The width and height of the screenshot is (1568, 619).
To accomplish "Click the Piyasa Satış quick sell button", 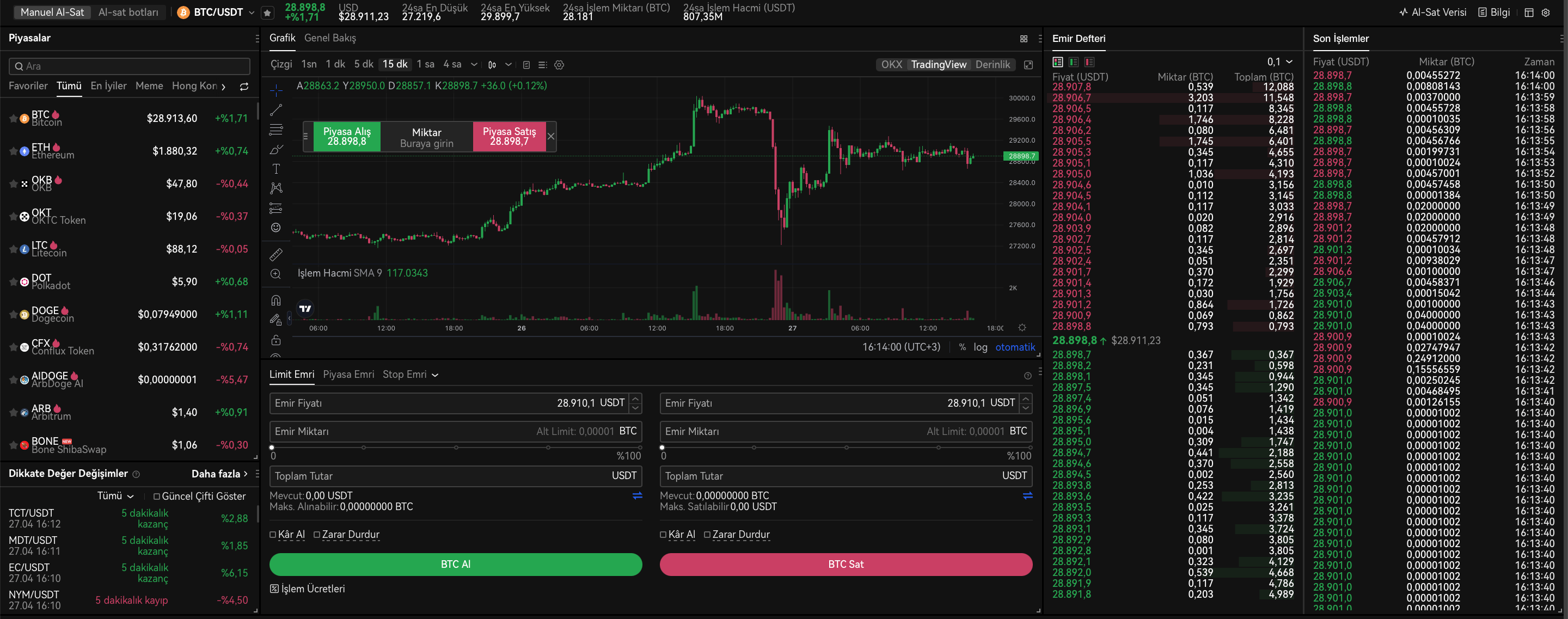I will tap(509, 136).
